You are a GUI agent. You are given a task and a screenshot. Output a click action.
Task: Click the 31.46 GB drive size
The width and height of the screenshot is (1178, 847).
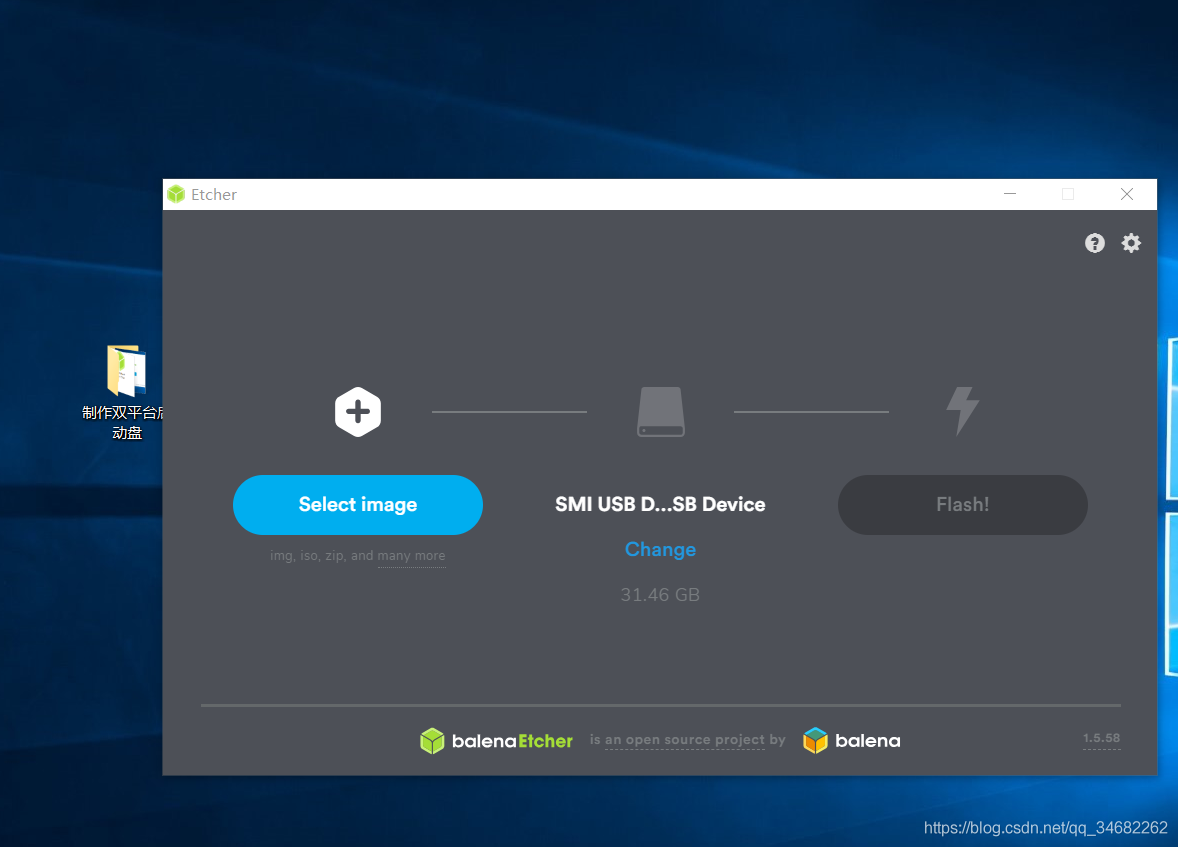pos(660,595)
